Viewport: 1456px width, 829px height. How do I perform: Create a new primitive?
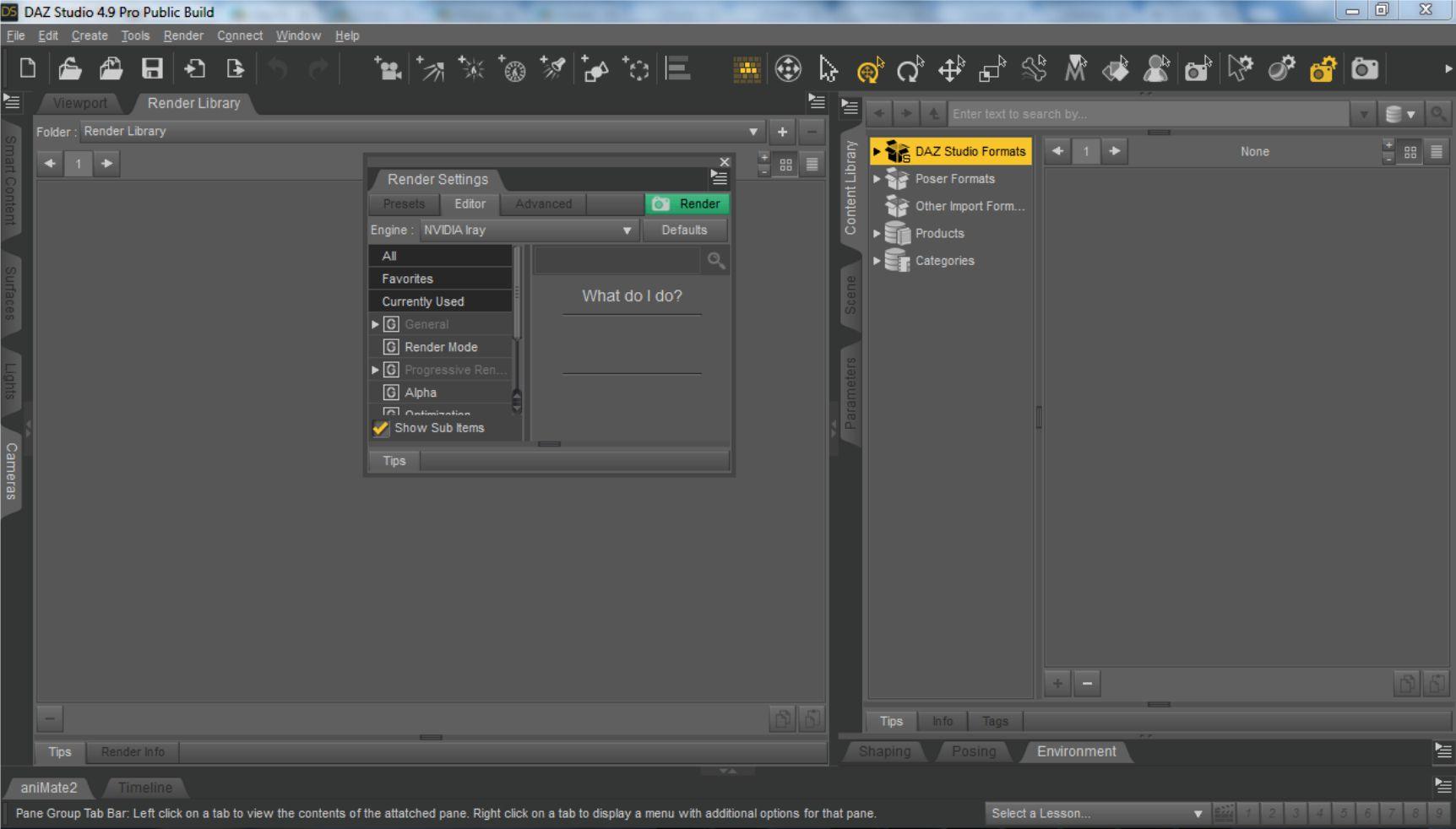[595, 68]
